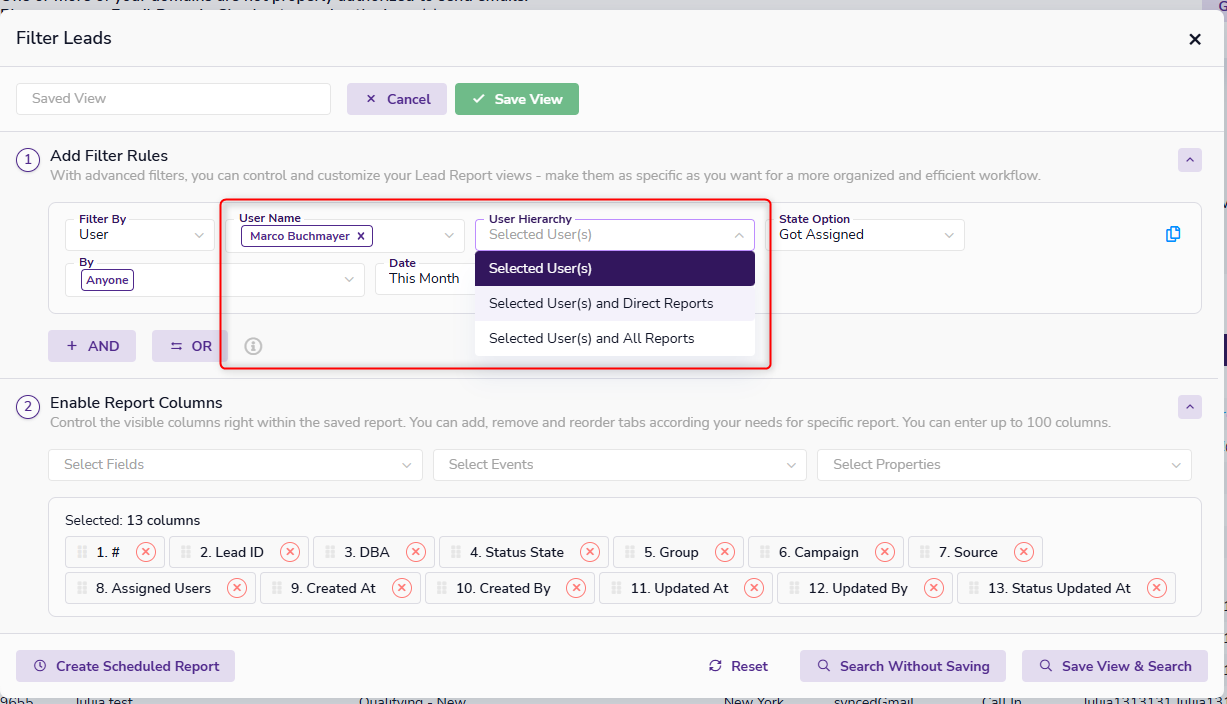Close the Filter Leads dialog

pyautogui.click(x=1194, y=39)
